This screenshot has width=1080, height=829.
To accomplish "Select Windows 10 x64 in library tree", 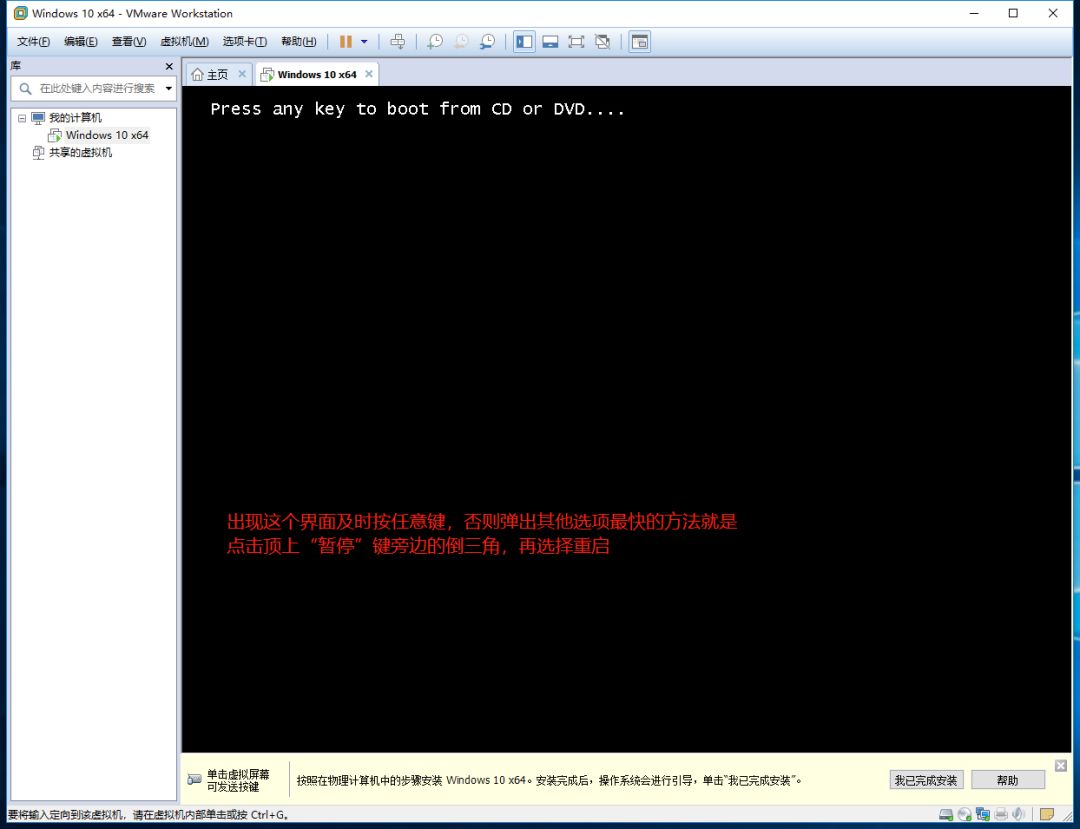I will (107, 135).
